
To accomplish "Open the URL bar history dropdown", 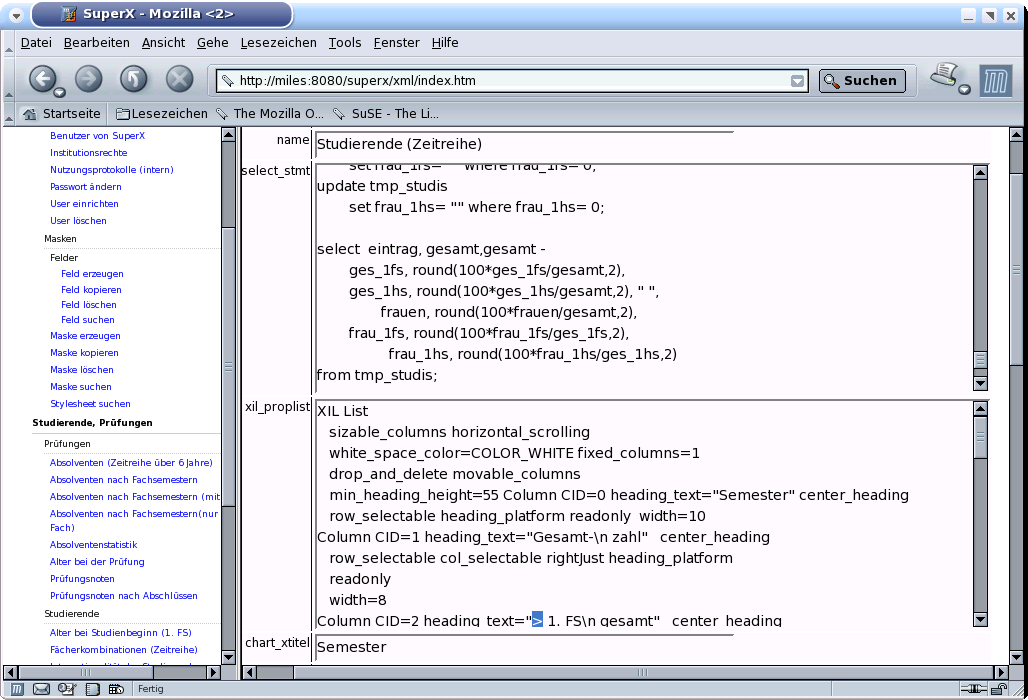I will coord(797,81).
